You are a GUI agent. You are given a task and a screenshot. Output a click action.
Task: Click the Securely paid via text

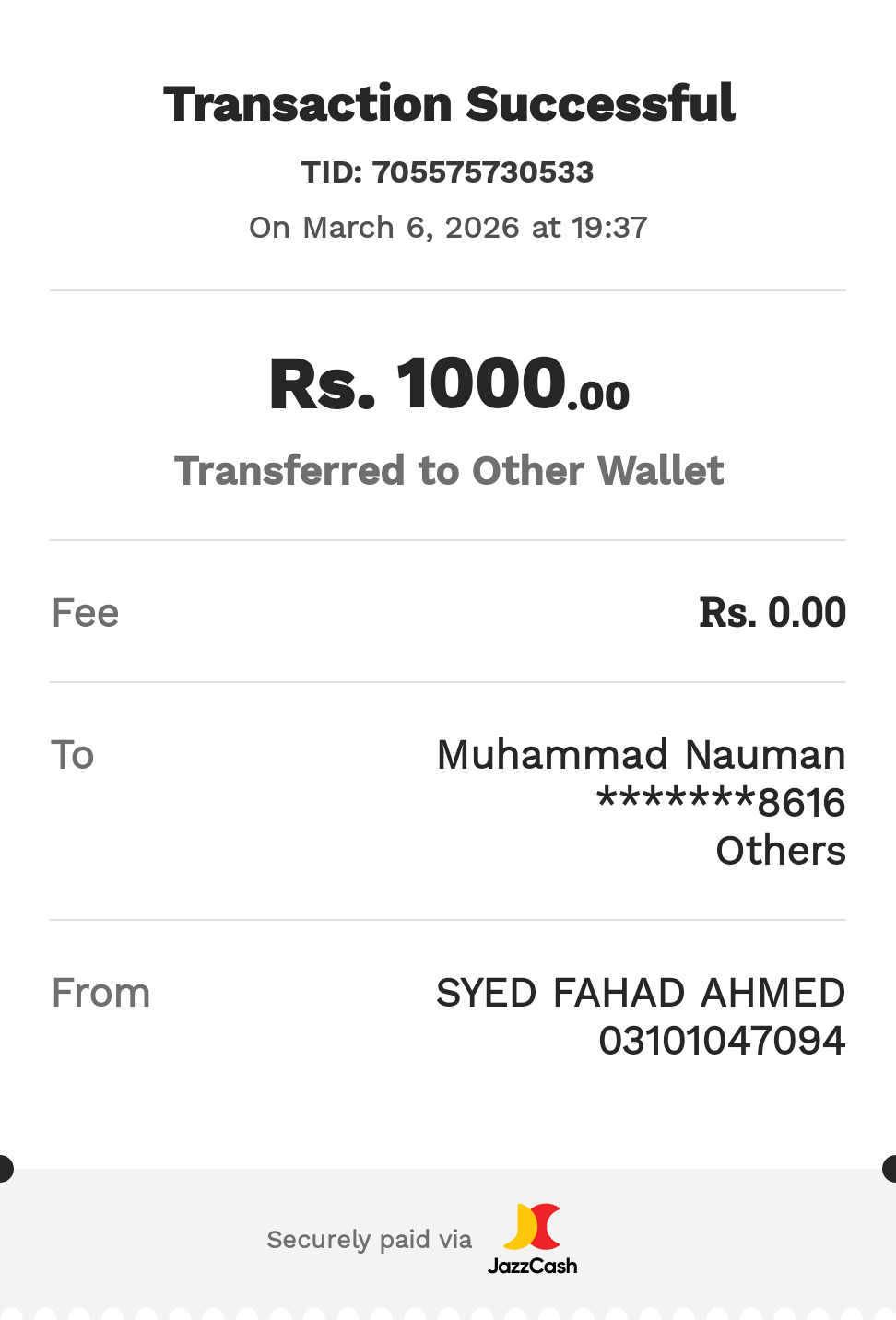(x=369, y=1240)
